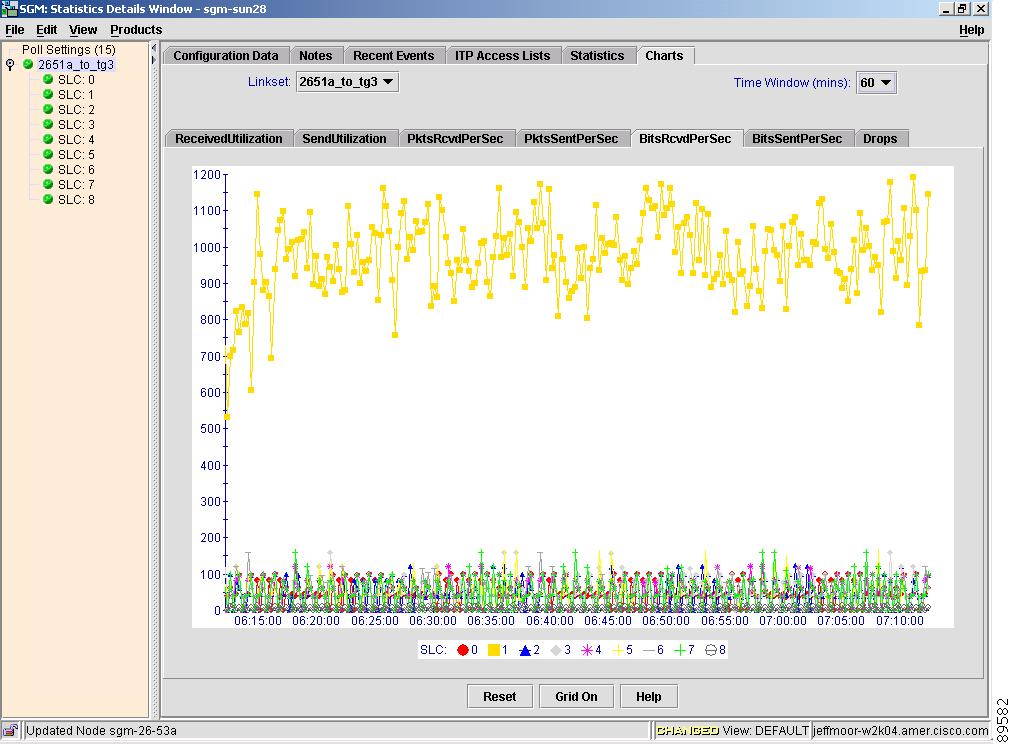This screenshot has width=1011, height=744.
Task: Click the yellow square legend swatch for SLC 1
Action: pos(493,650)
